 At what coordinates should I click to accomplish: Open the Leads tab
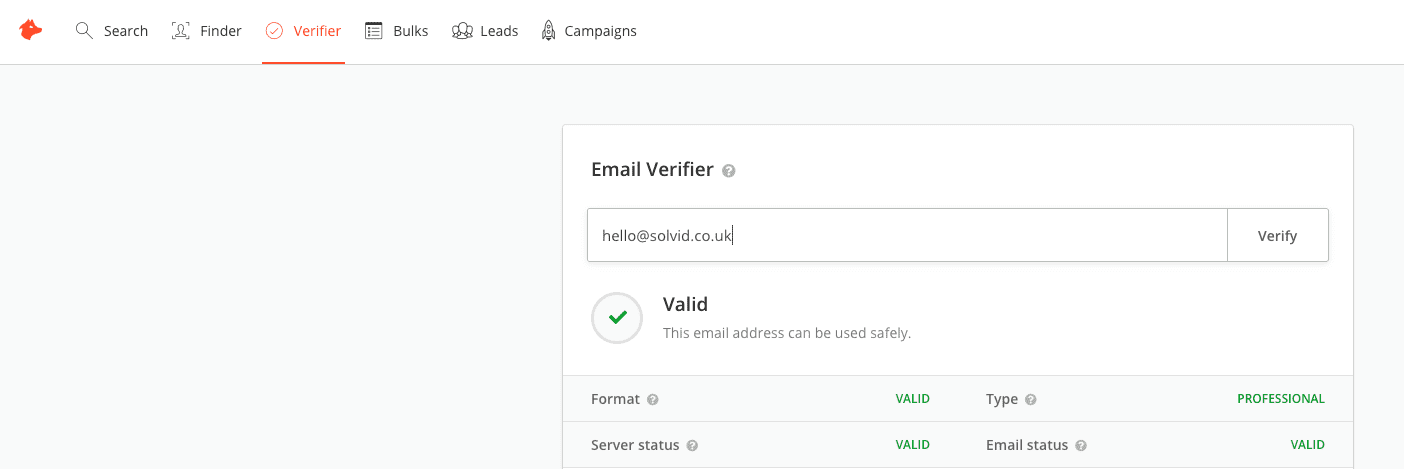point(499,31)
